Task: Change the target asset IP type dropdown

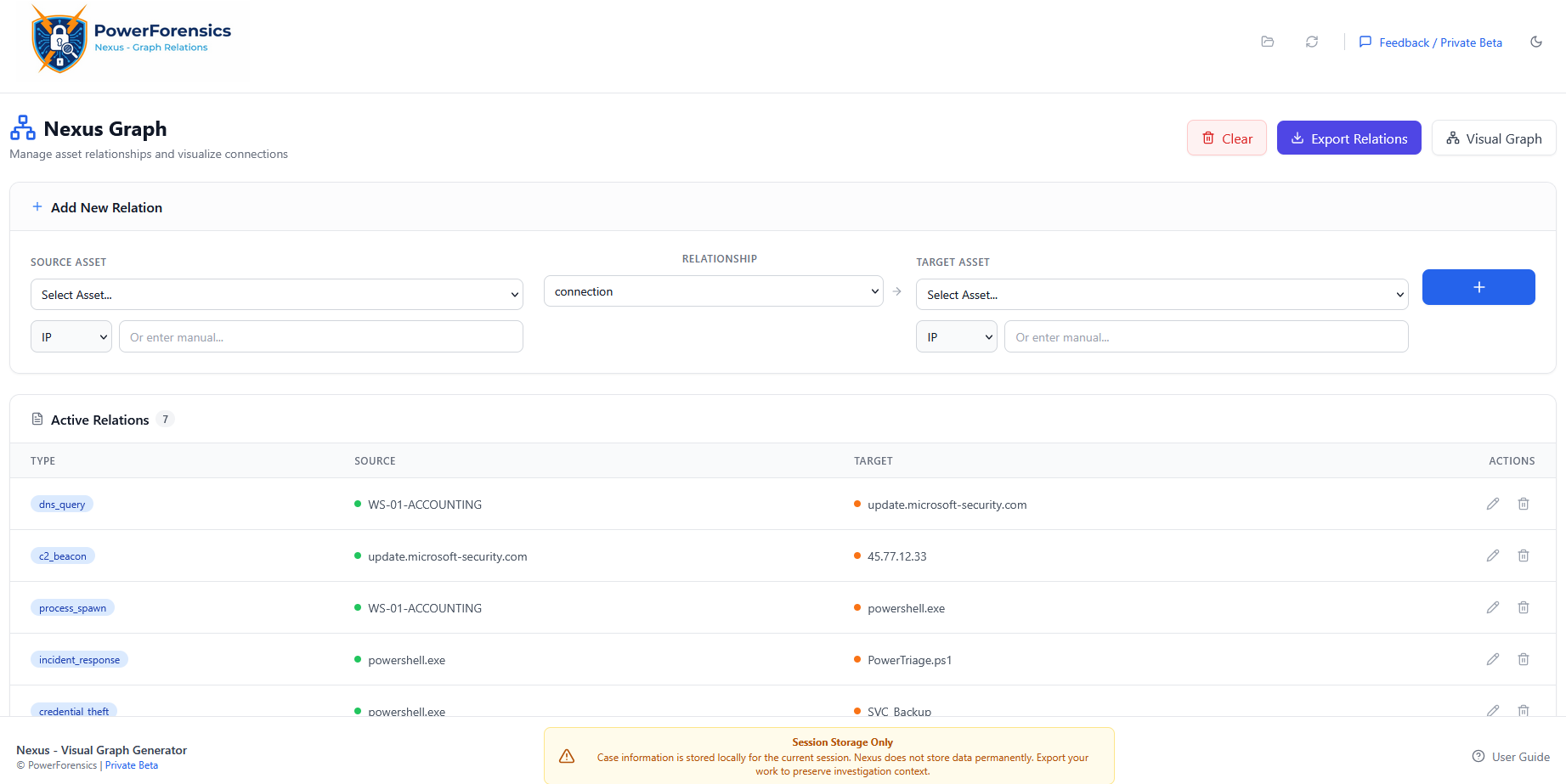Action: tap(956, 337)
